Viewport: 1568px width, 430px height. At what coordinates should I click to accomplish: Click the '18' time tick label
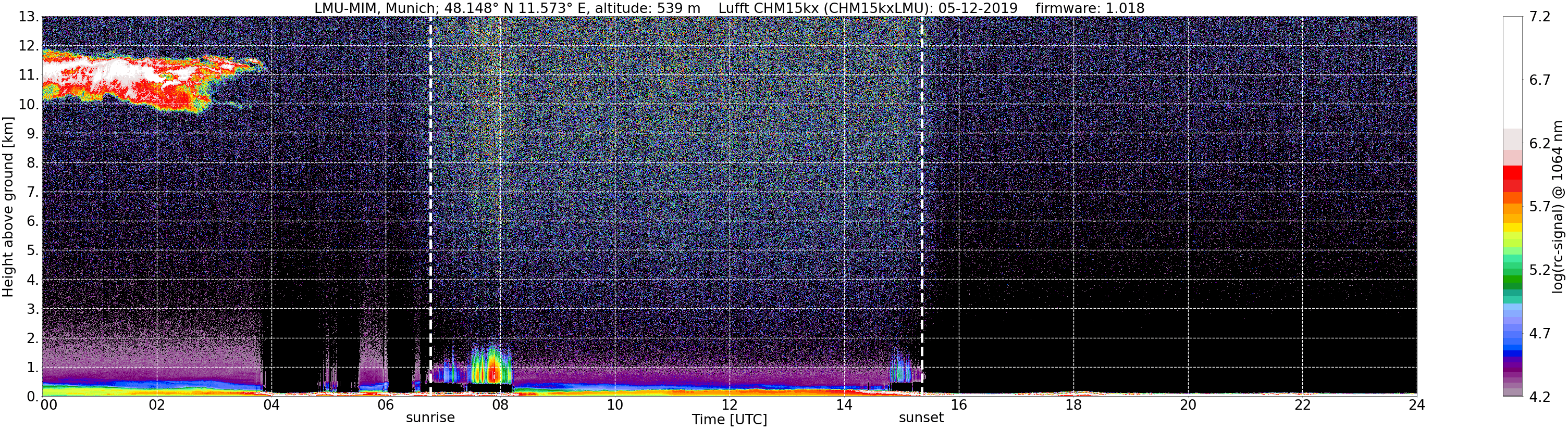point(1073,405)
